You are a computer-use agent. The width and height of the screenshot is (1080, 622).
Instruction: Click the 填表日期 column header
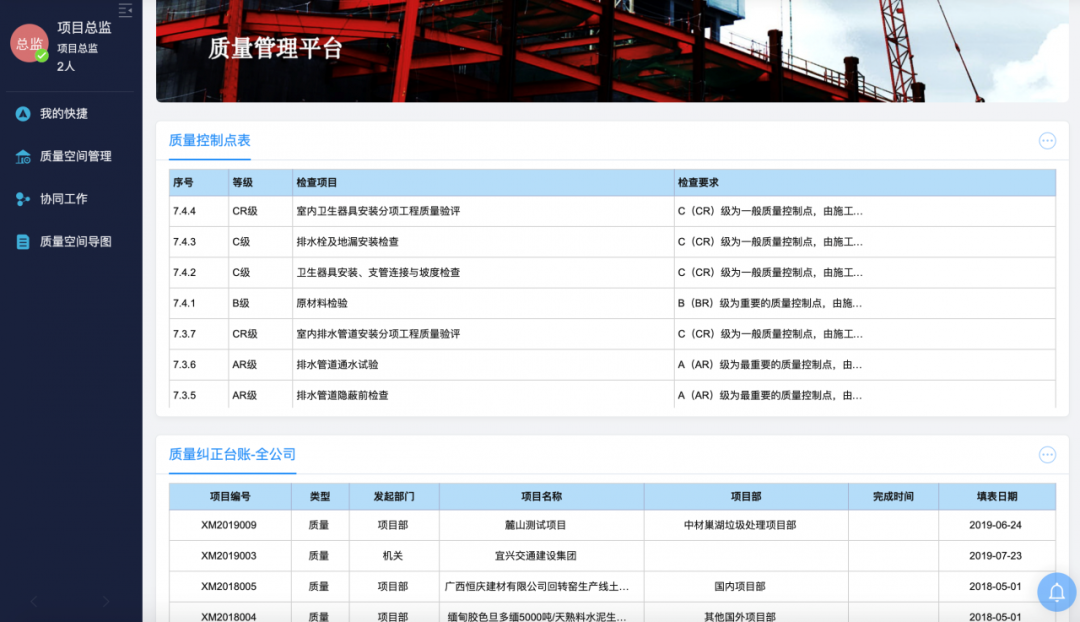(997, 497)
